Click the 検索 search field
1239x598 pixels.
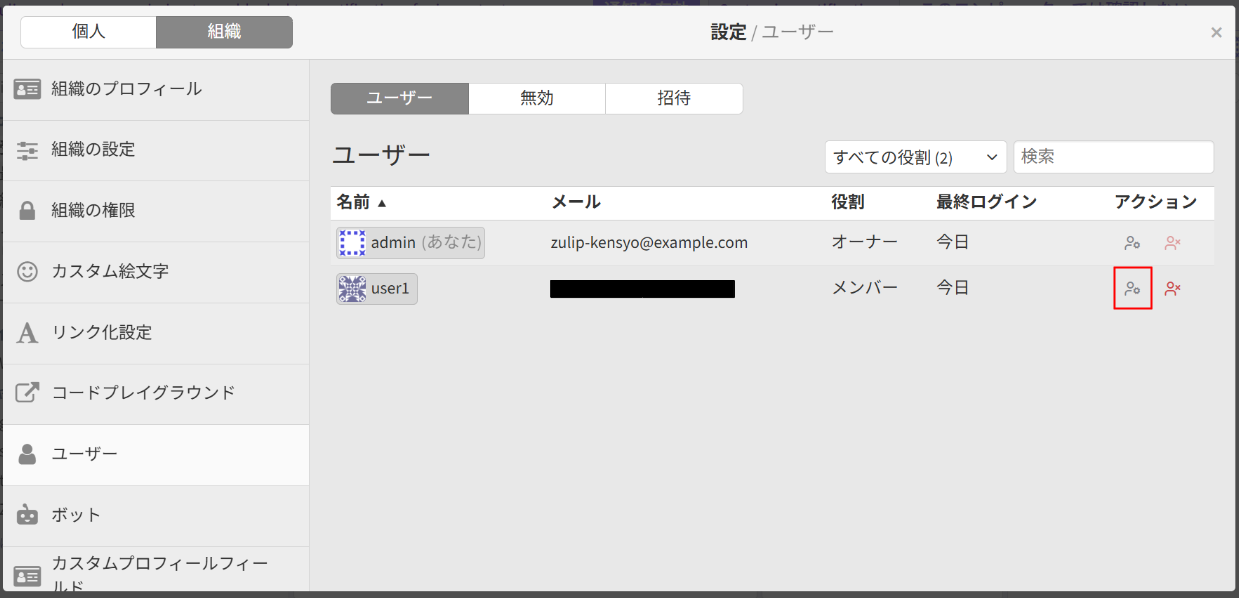tap(1113, 157)
